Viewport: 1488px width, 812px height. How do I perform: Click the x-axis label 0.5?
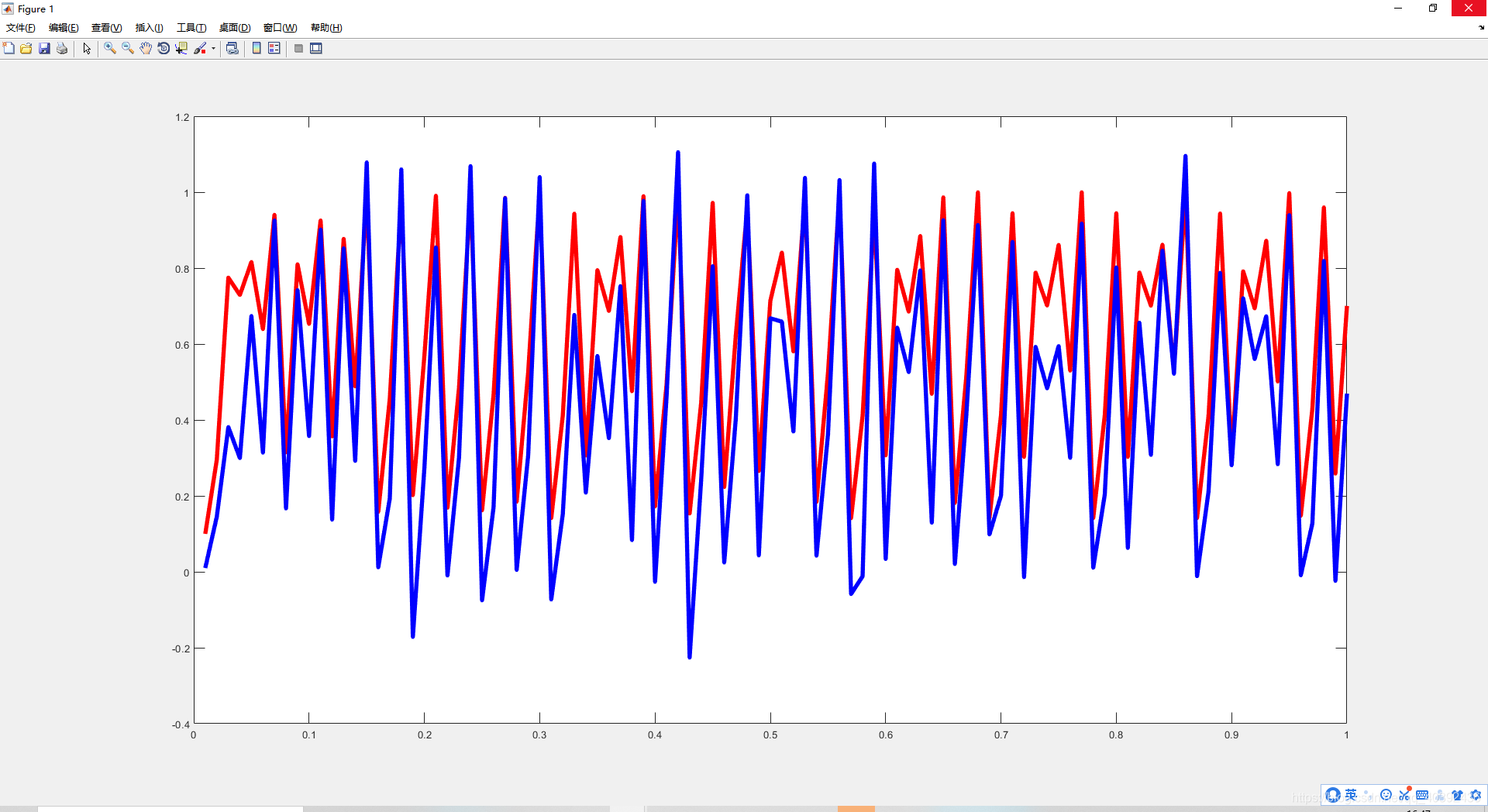point(770,735)
